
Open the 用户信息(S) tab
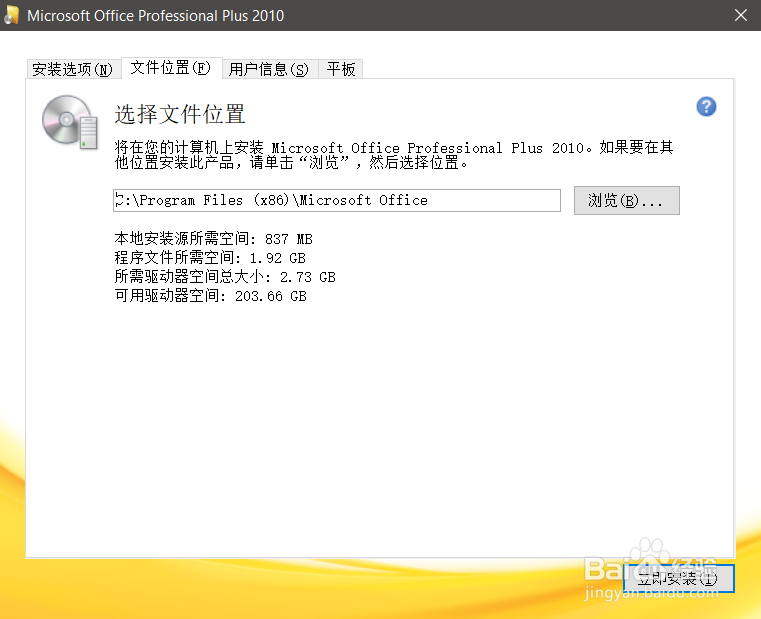coord(269,69)
